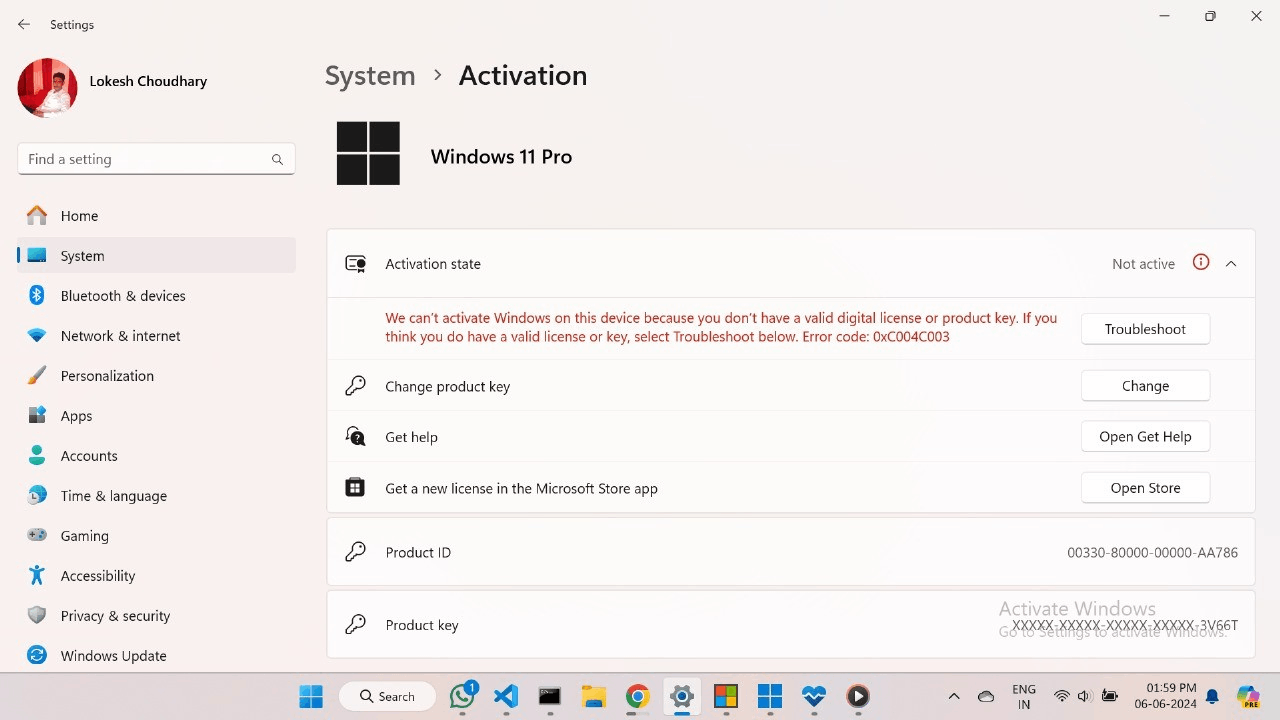1280x720 pixels.
Task: Click the Privacy & security shield icon
Action: point(37,616)
